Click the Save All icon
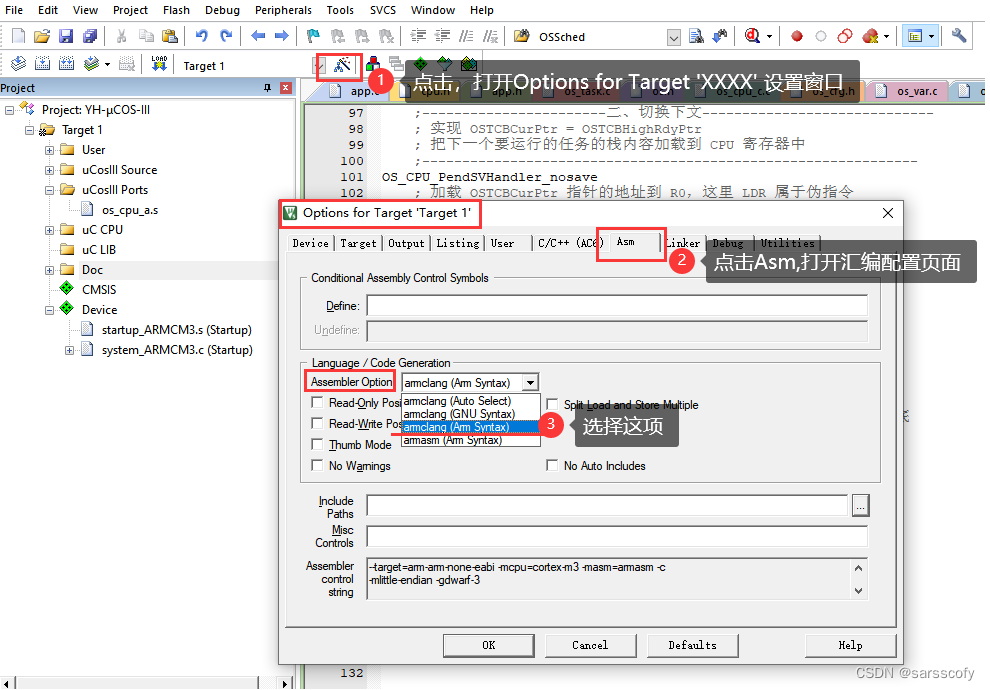 pyautogui.click(x=90, y=36)
